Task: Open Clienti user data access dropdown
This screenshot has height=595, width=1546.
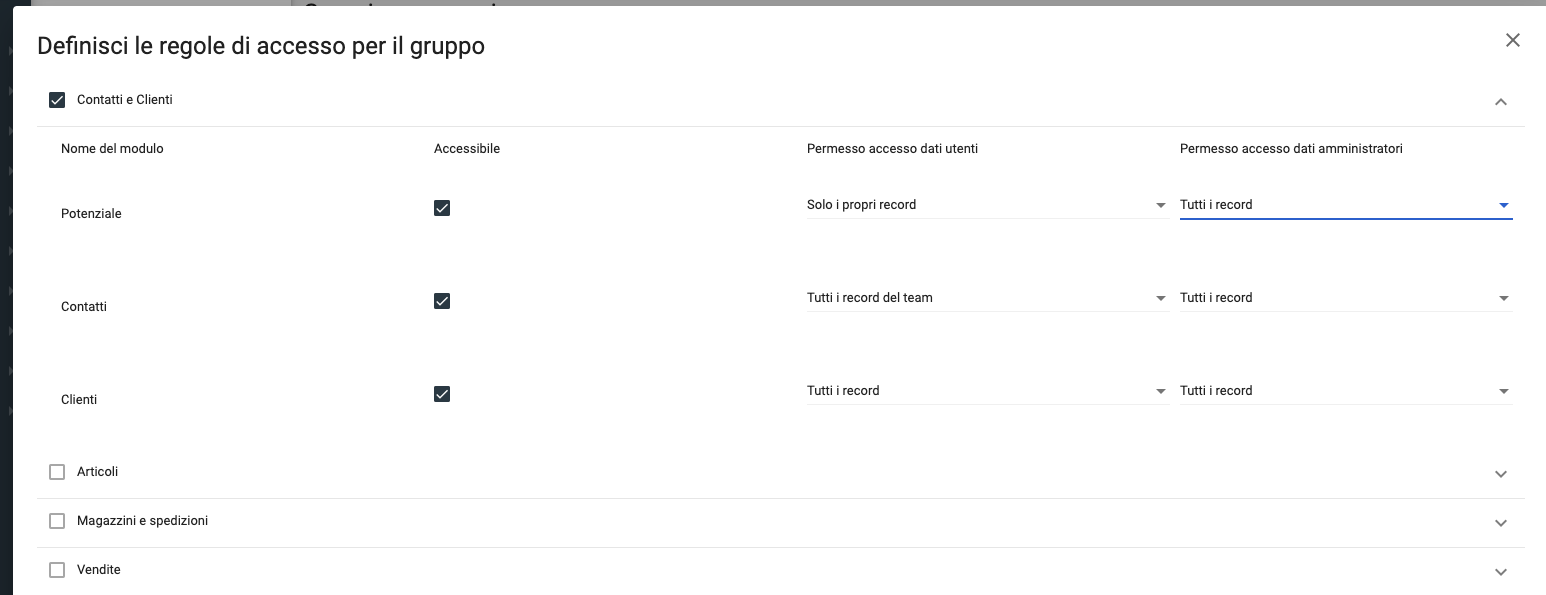Action: [986, 391]
